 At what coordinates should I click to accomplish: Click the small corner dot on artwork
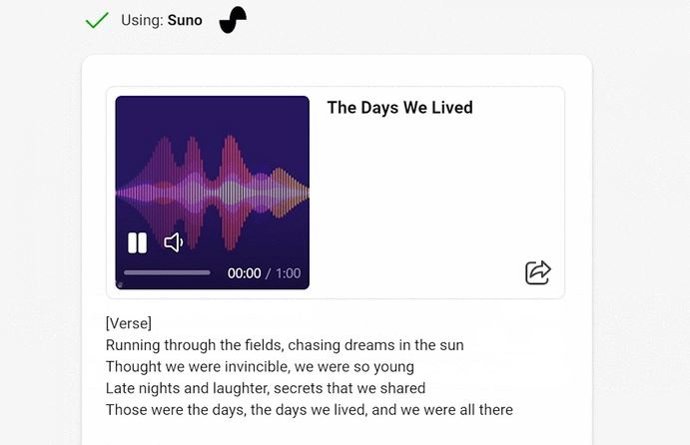119,286
